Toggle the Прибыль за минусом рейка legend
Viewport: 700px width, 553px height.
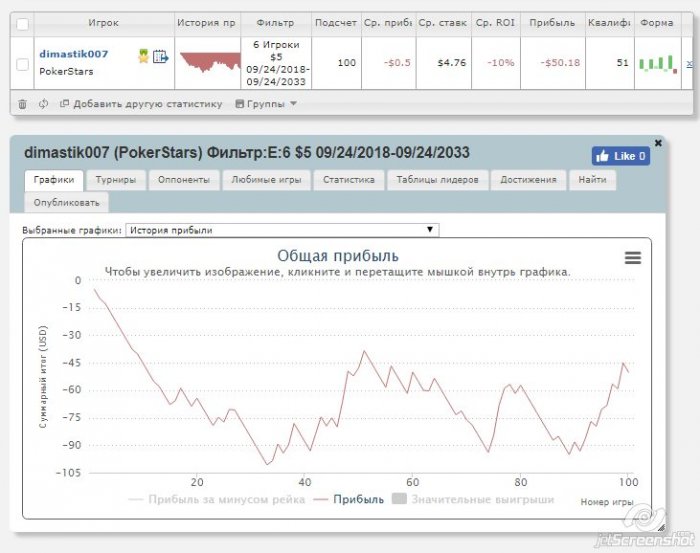click(x=217, y=499)
